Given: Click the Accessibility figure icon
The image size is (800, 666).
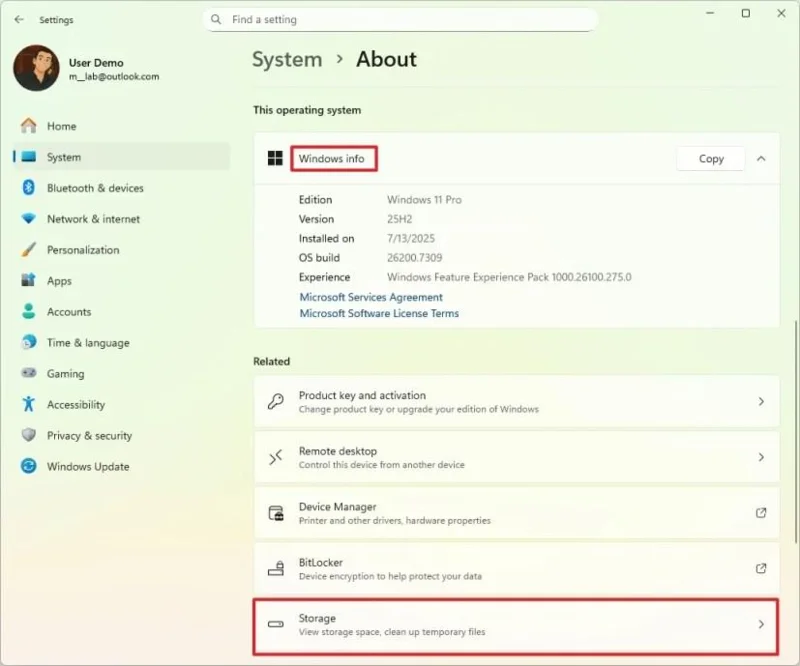Looking at the screenshot, I should point(29,404).
